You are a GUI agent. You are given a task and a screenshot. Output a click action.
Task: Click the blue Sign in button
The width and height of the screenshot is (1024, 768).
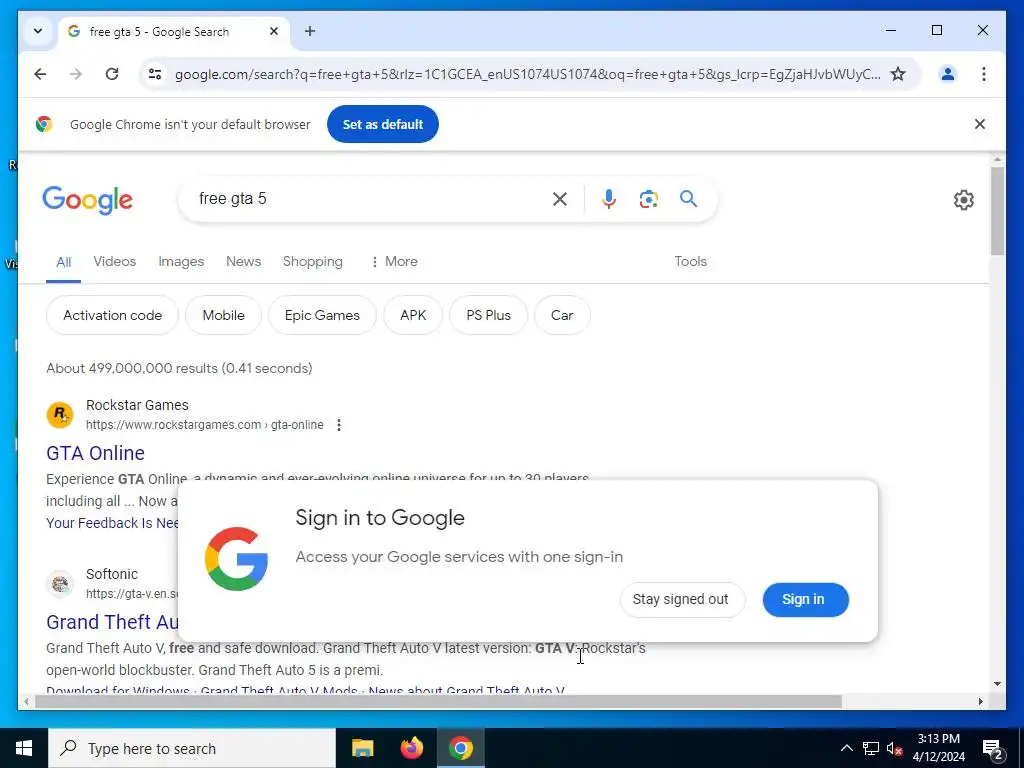[x=805, y=600]
